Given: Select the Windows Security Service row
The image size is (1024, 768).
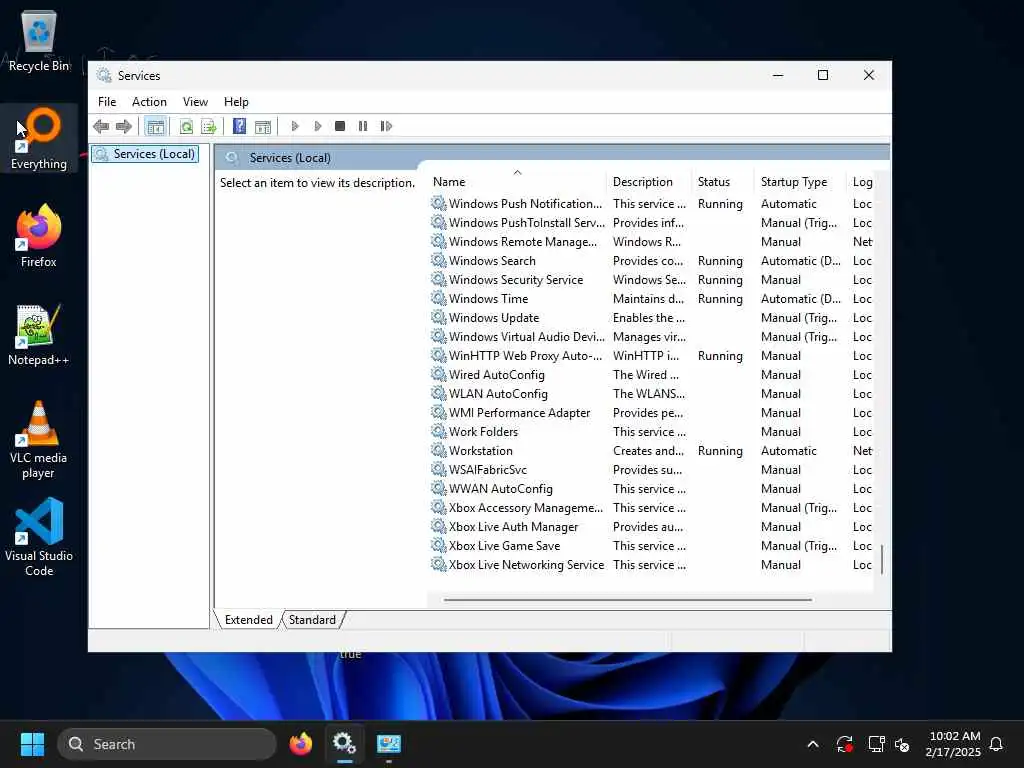Looking at the screenshot, I should pyautogui.click(x=651, y=280).
